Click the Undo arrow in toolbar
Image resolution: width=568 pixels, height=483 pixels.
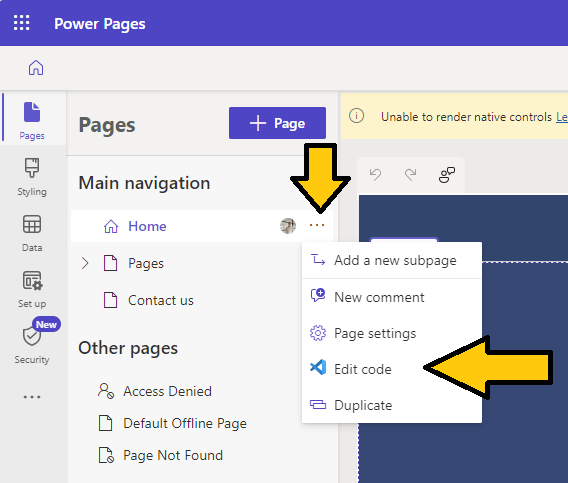coord(375,175)
